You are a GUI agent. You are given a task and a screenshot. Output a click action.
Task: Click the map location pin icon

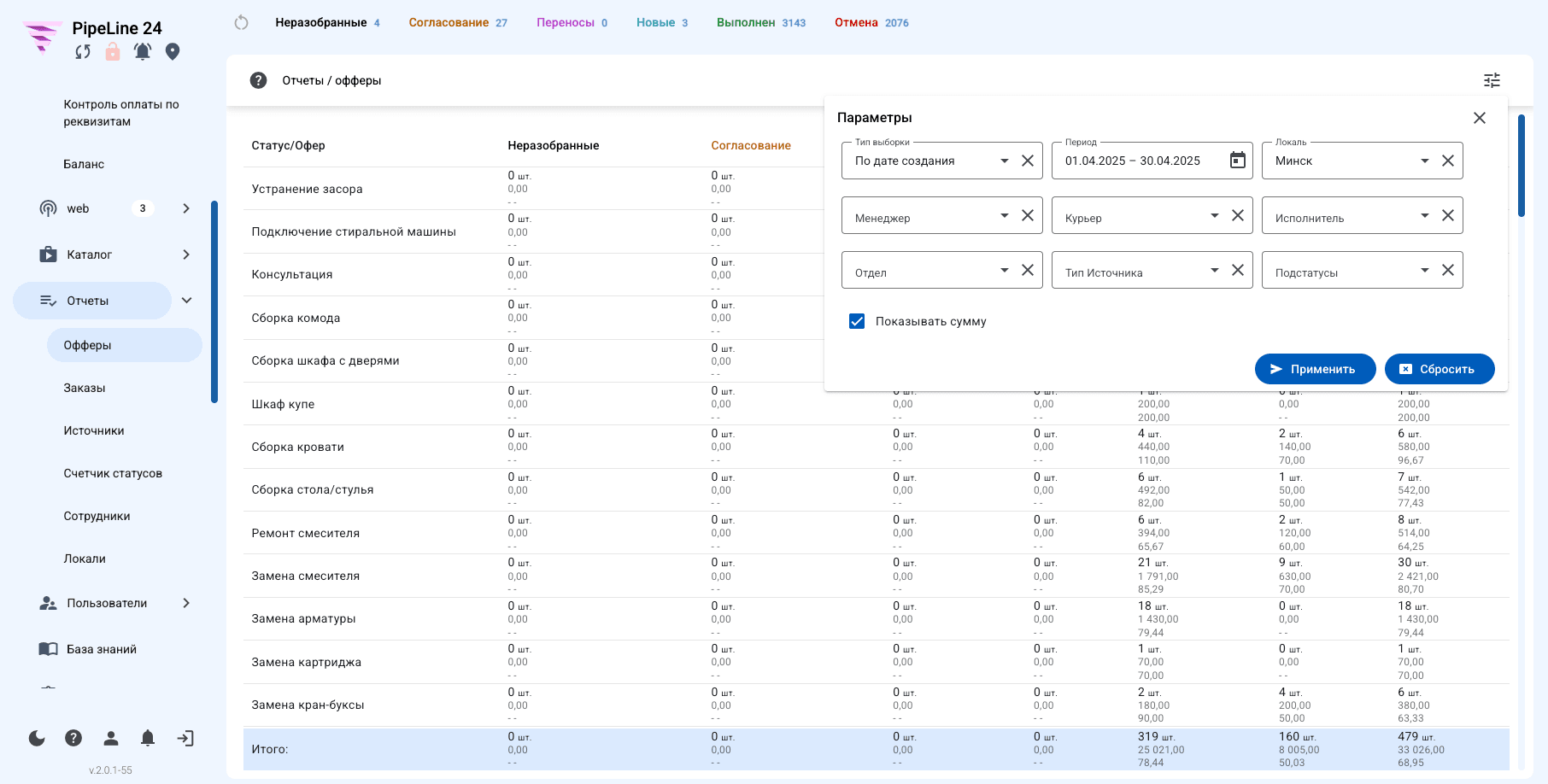173,52
